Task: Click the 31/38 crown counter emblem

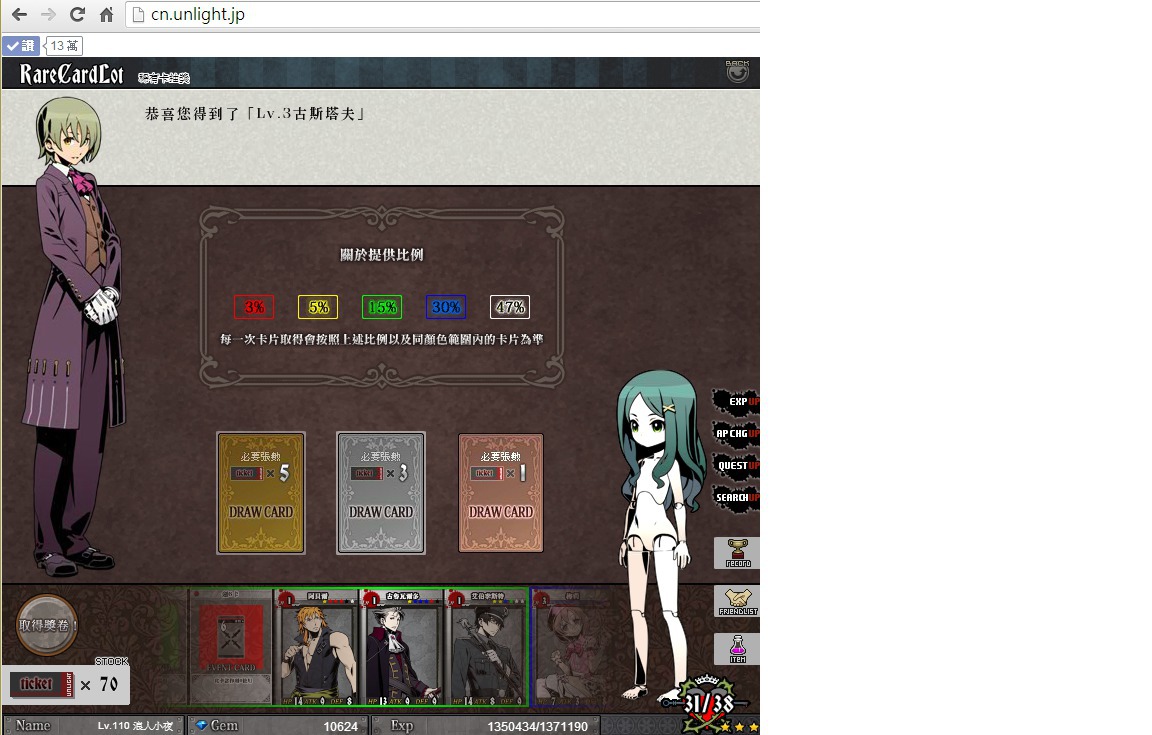Action: 708,704
